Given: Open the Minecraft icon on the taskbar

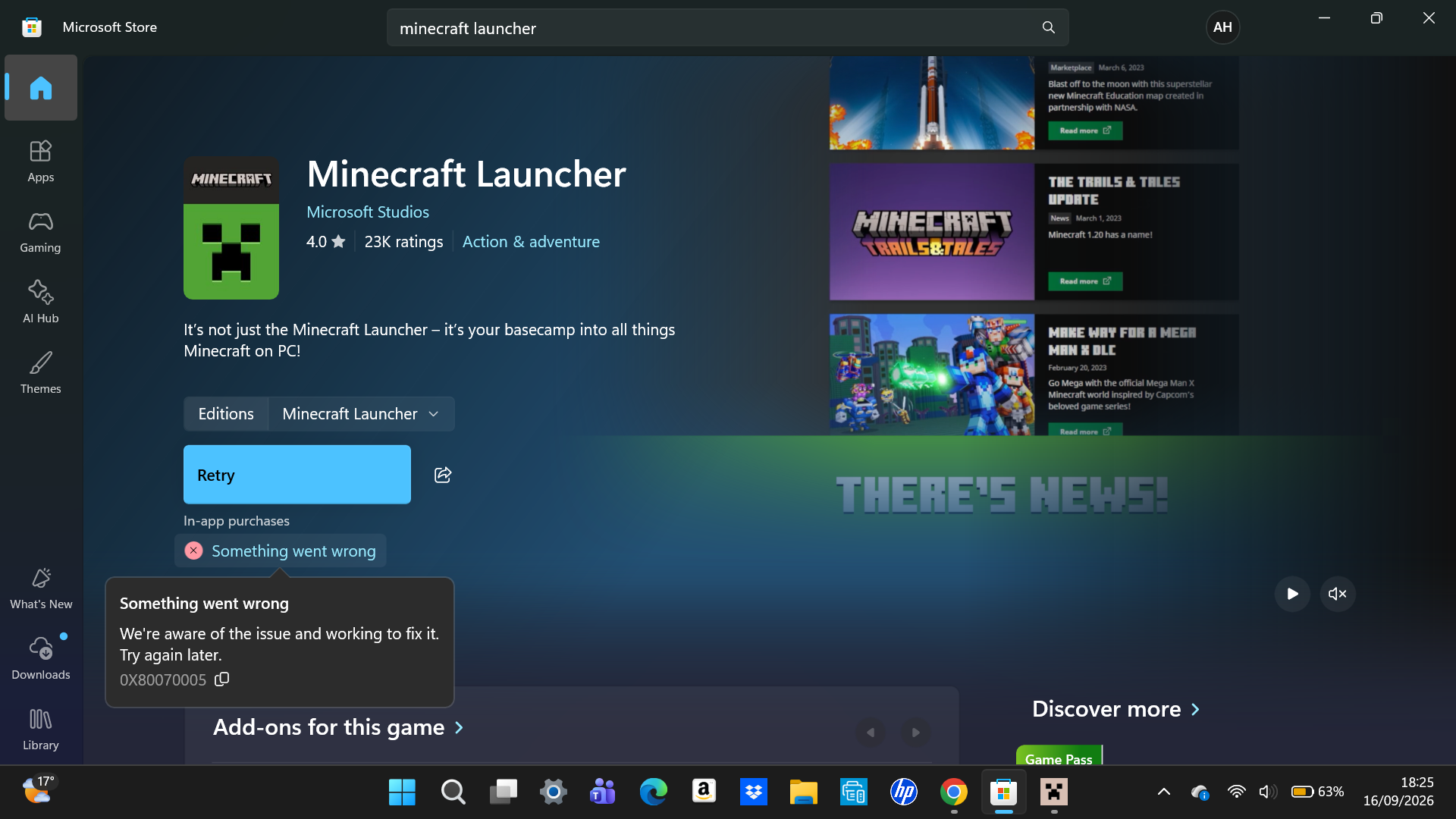Looking at the screenshot, I should 1054,792.
